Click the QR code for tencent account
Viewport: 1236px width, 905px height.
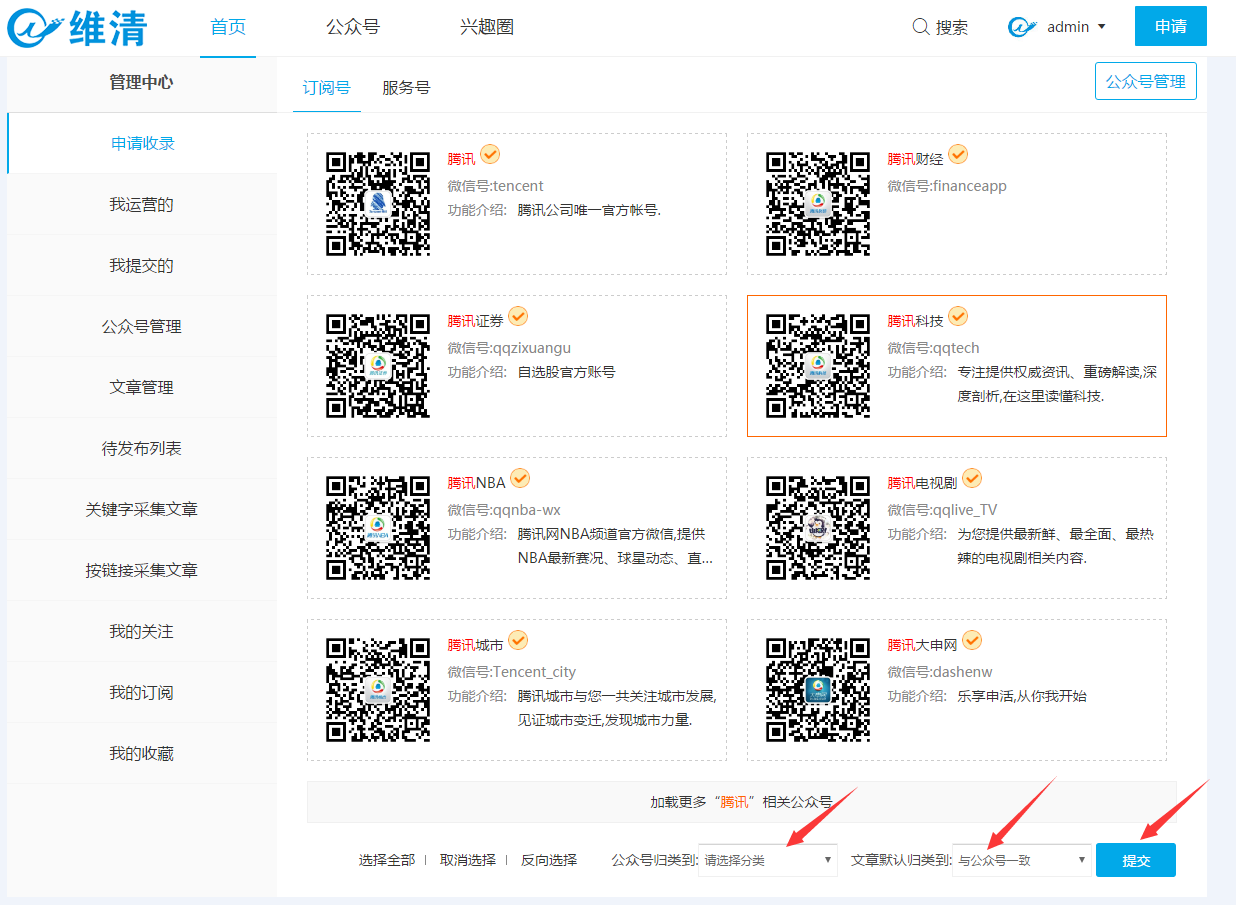click(x=379, y=204)
